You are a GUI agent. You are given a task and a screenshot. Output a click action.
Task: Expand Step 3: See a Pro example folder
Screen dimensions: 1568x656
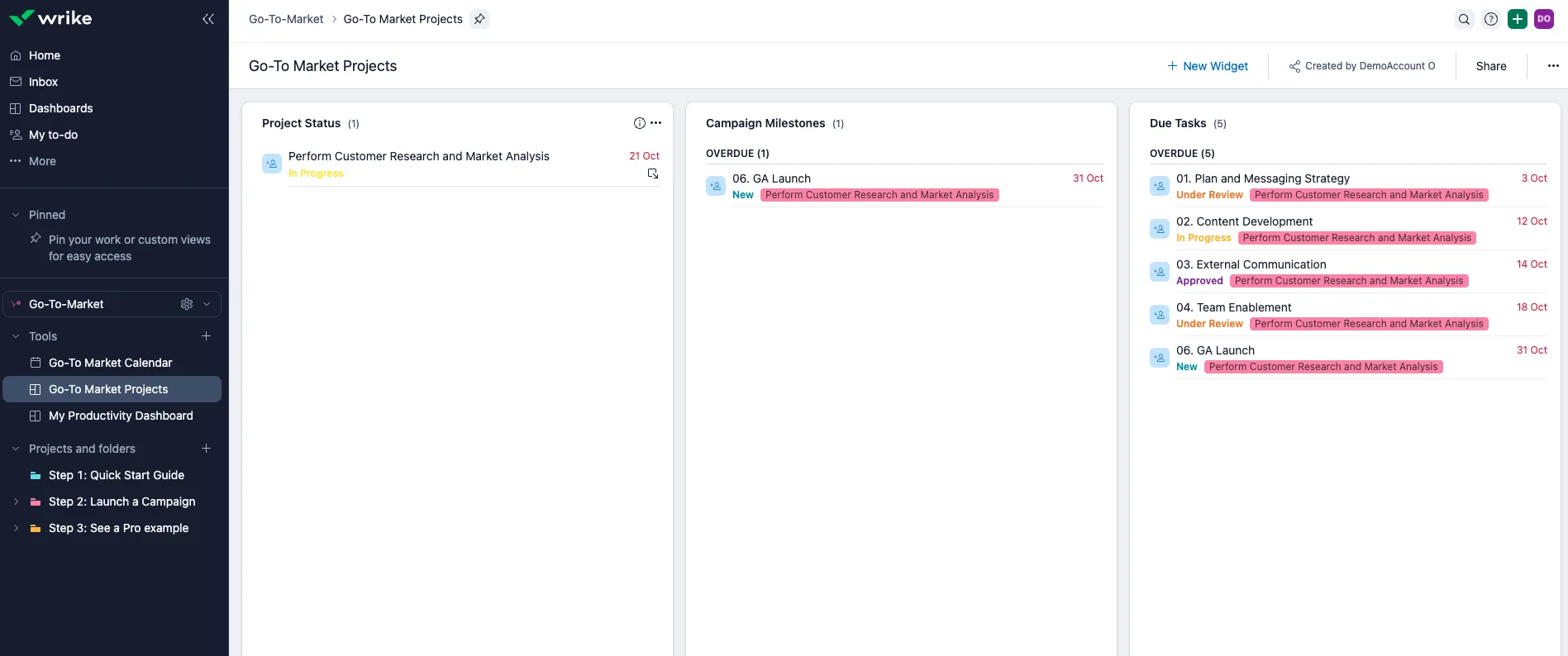click(16, 528)
